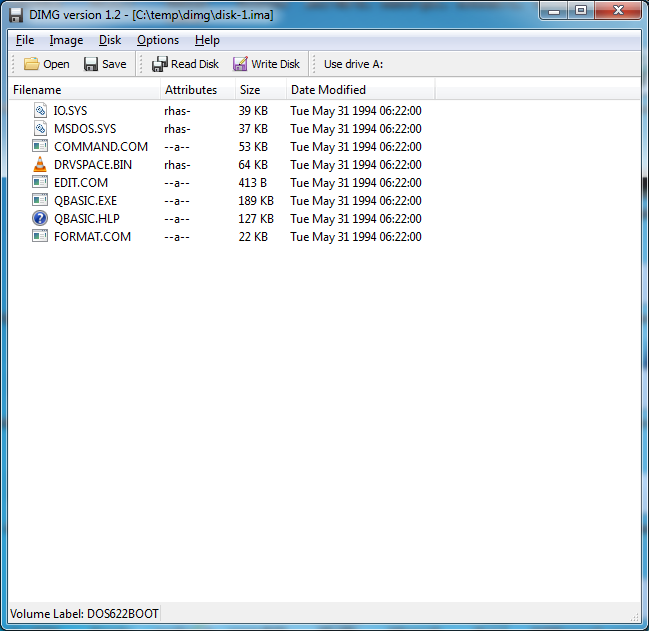The width and height of the screenshot is (649, 631).
Task: Select the EDIT.COM filename
Action: coord(81,182)
